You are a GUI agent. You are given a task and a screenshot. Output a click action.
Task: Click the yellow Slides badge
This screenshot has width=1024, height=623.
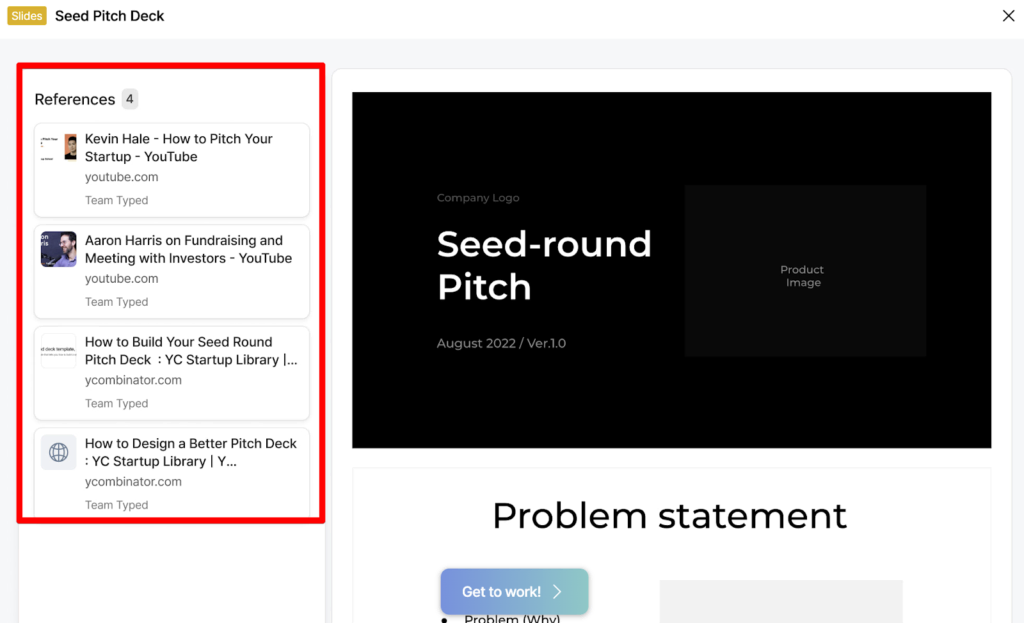point(27,16)
